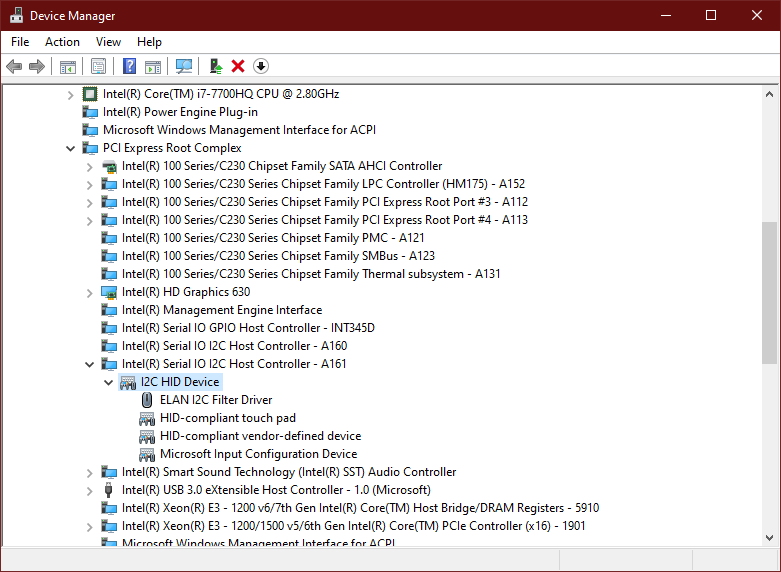Click the Update device driver icon
This screenshot has width=781, height=572.
pyautogui.click(x=215, y=66)
